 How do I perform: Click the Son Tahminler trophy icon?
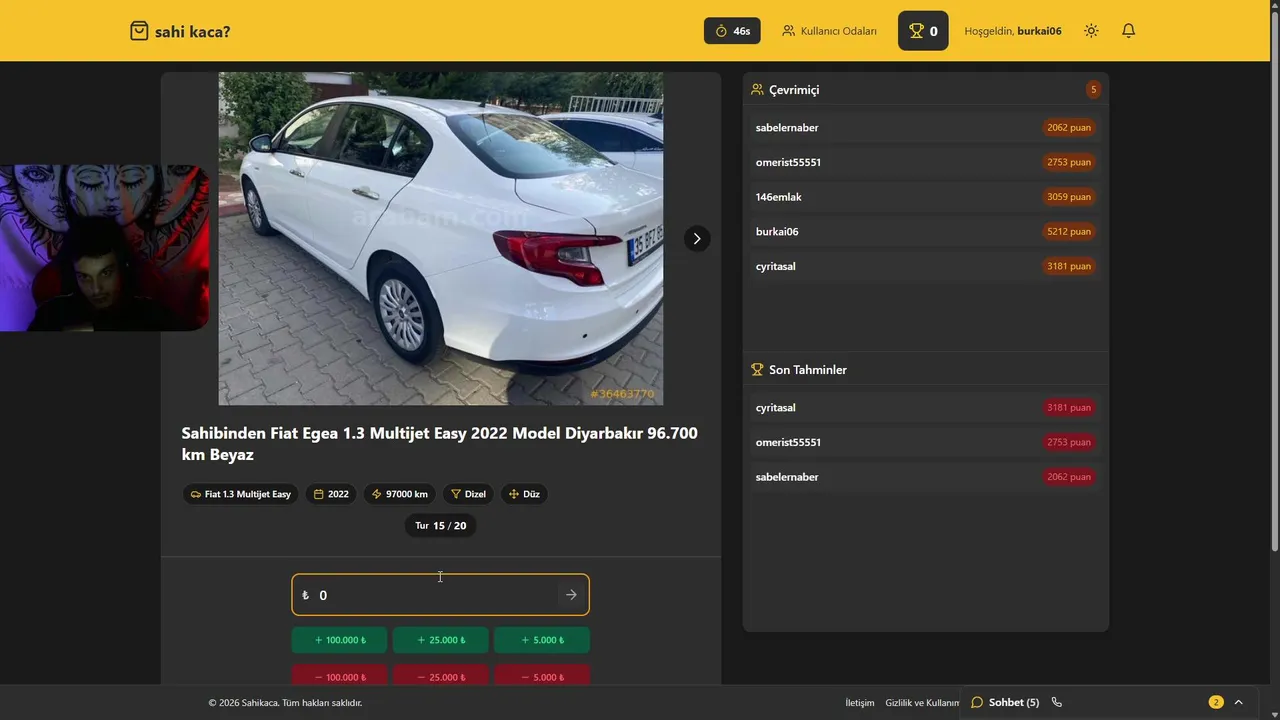(757, 370)
